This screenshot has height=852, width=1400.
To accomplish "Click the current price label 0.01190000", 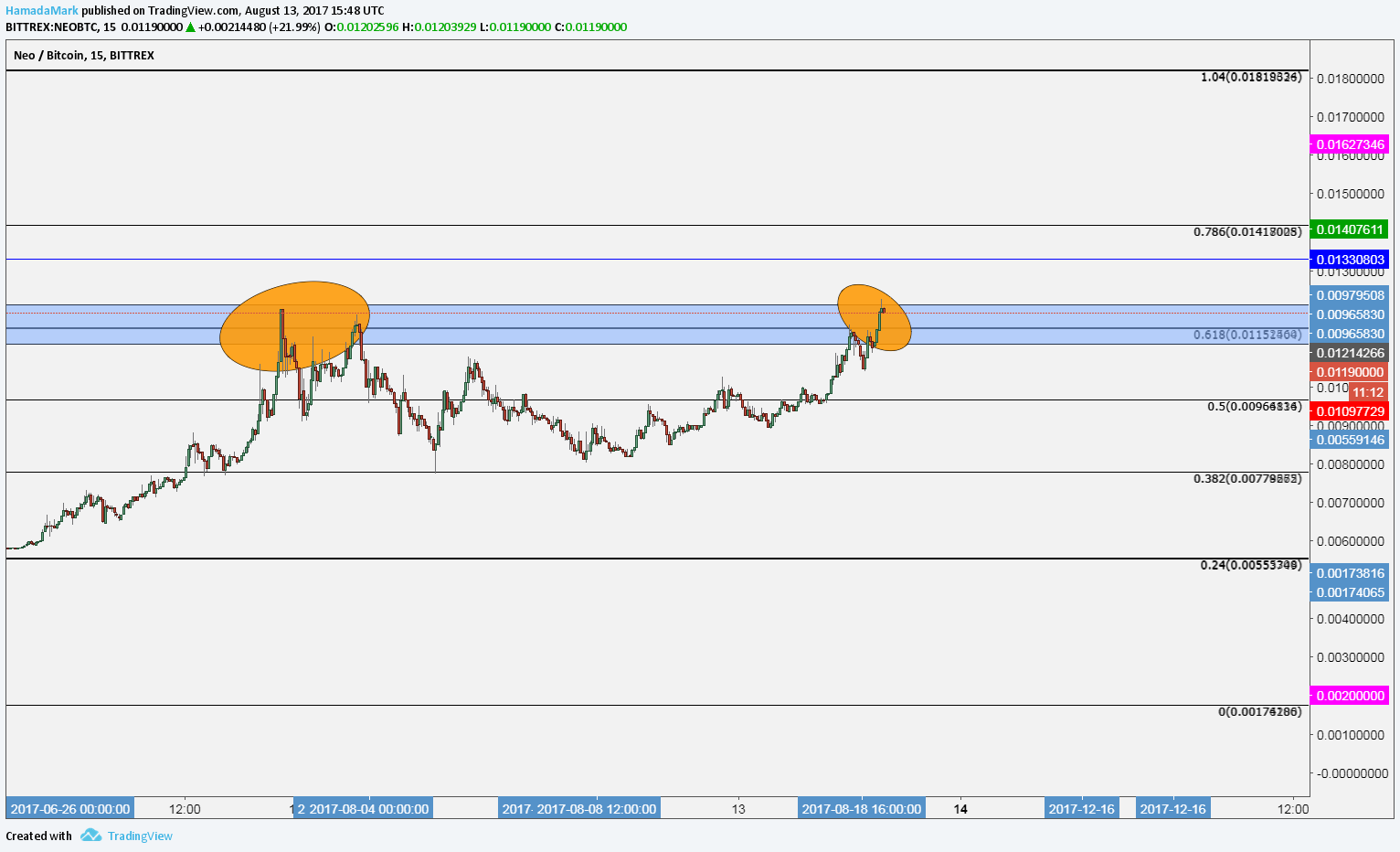I will [x=1350, y=372].
